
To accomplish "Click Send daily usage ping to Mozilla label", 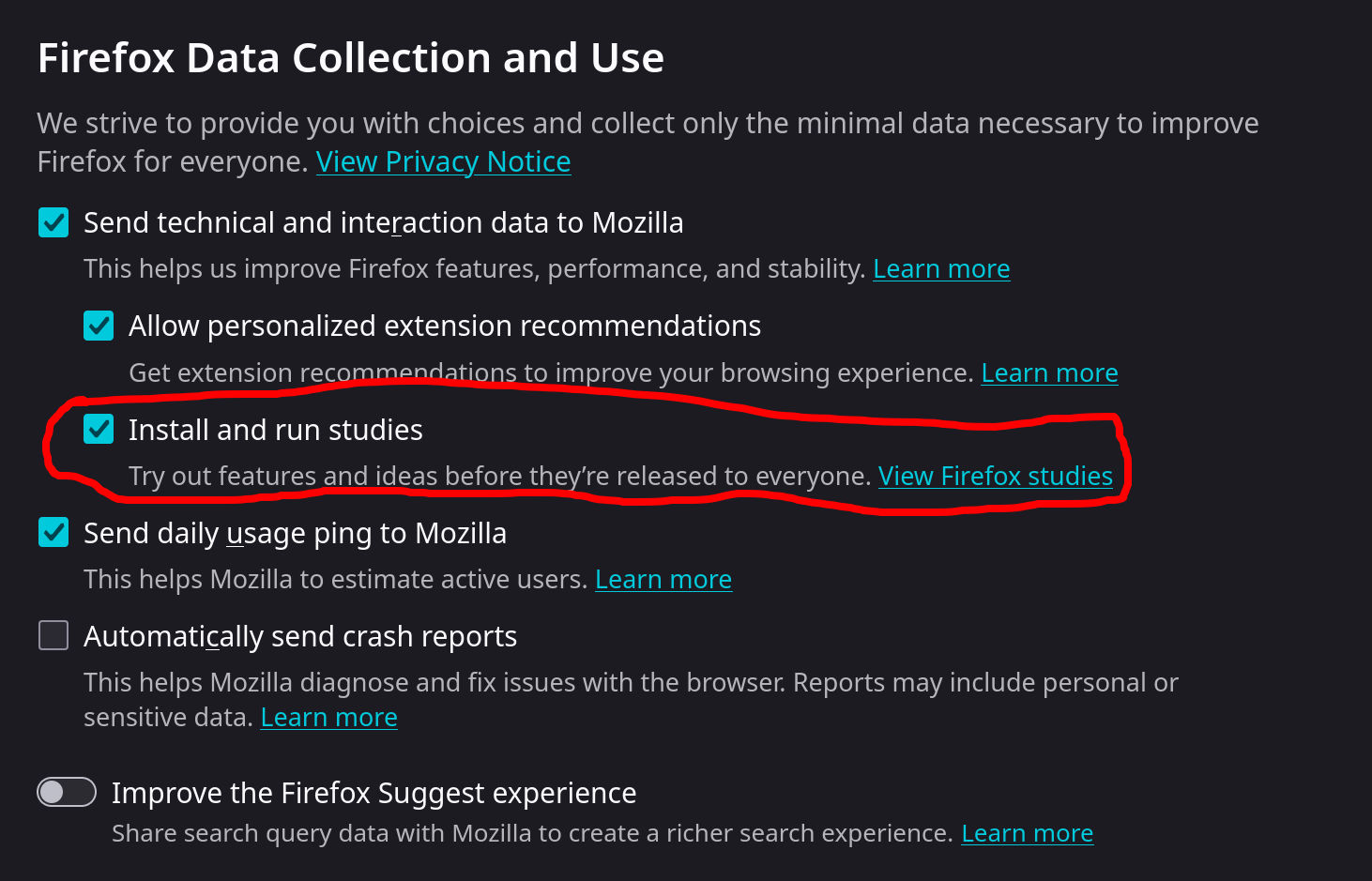I will (295, 533).
